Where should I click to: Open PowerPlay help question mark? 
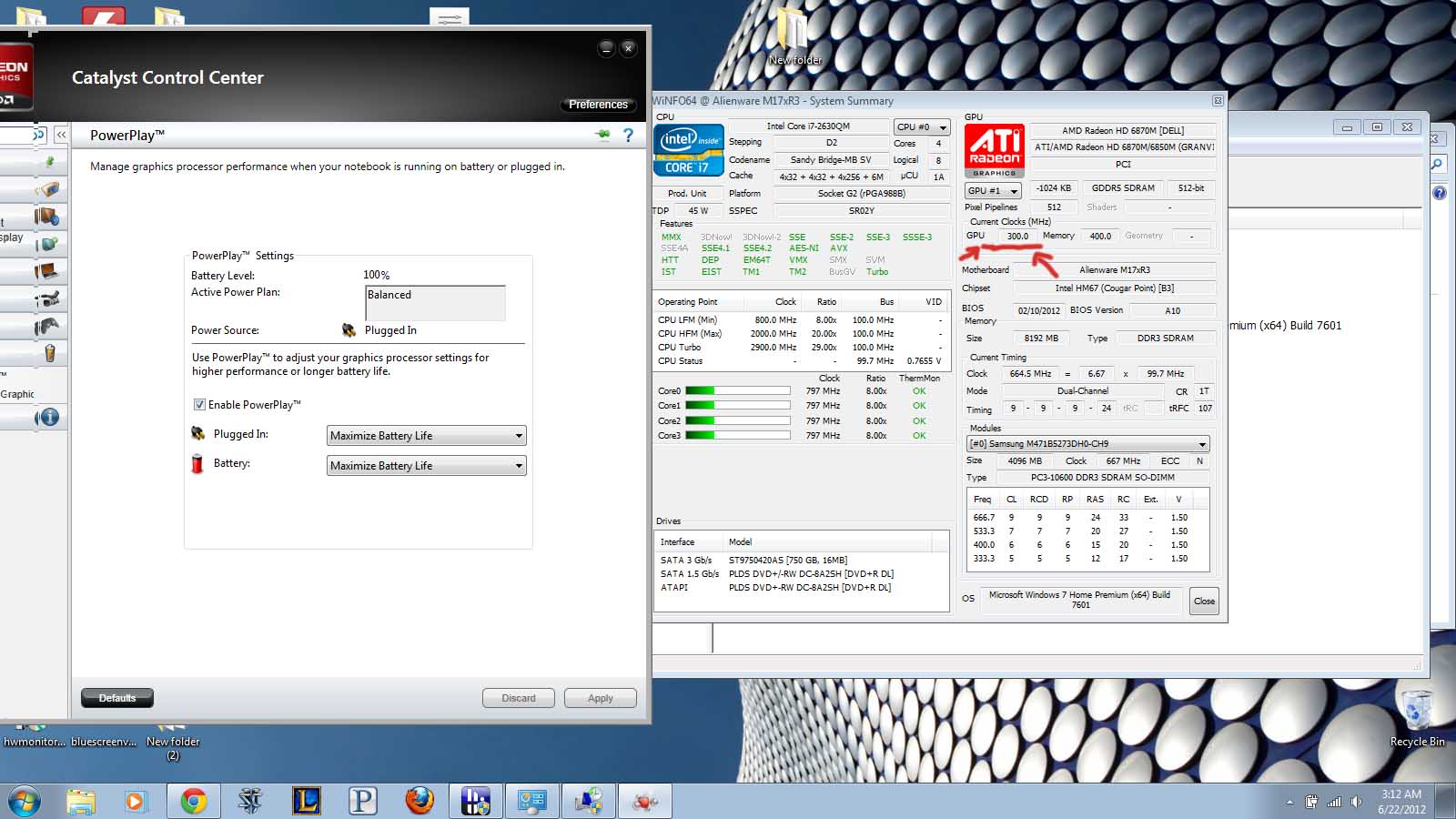pos(628,135)
